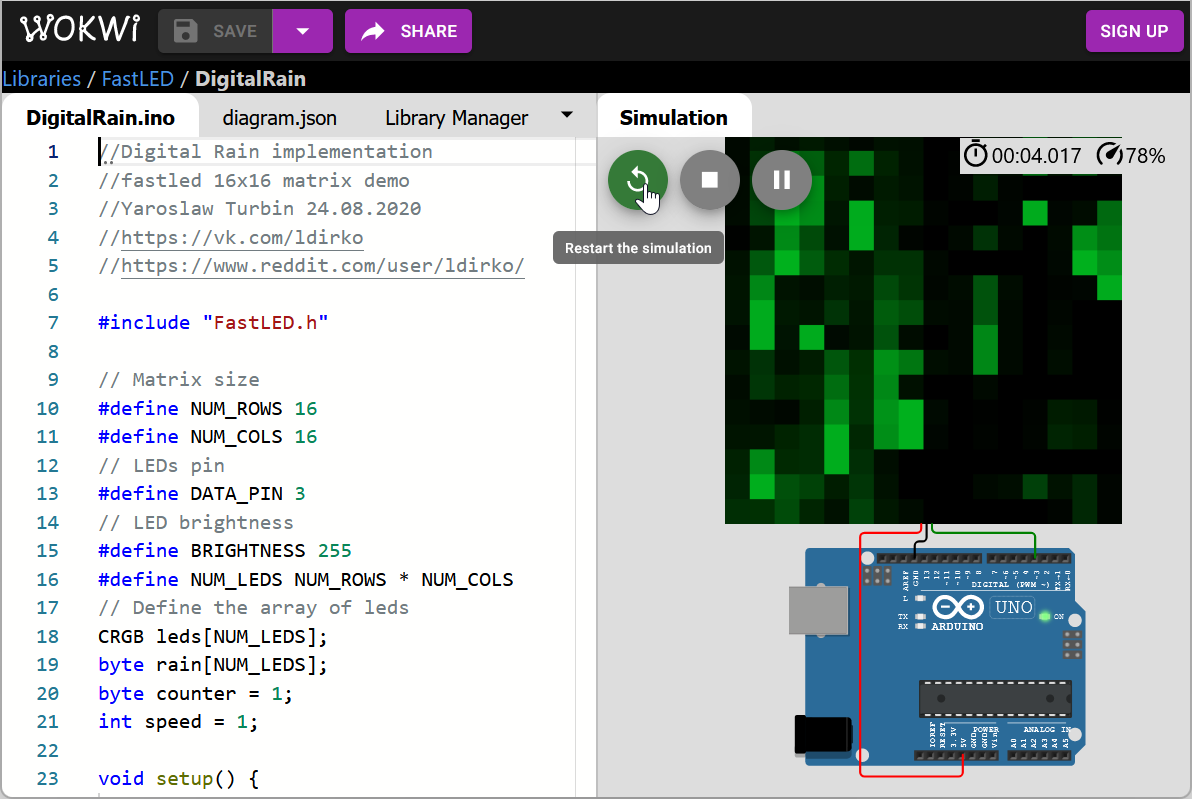Go to the FastLED breadcrumb link
Screen dimensions: 1192x799
click(137, 78)
